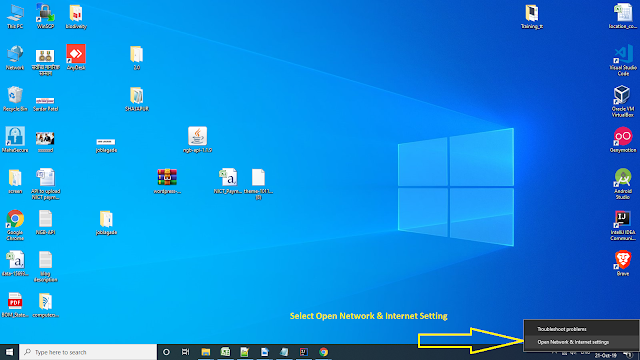Select the Google Chrome desktop shortcut
Viewport: 640px width, 360px height.
(x=15, y=225)
